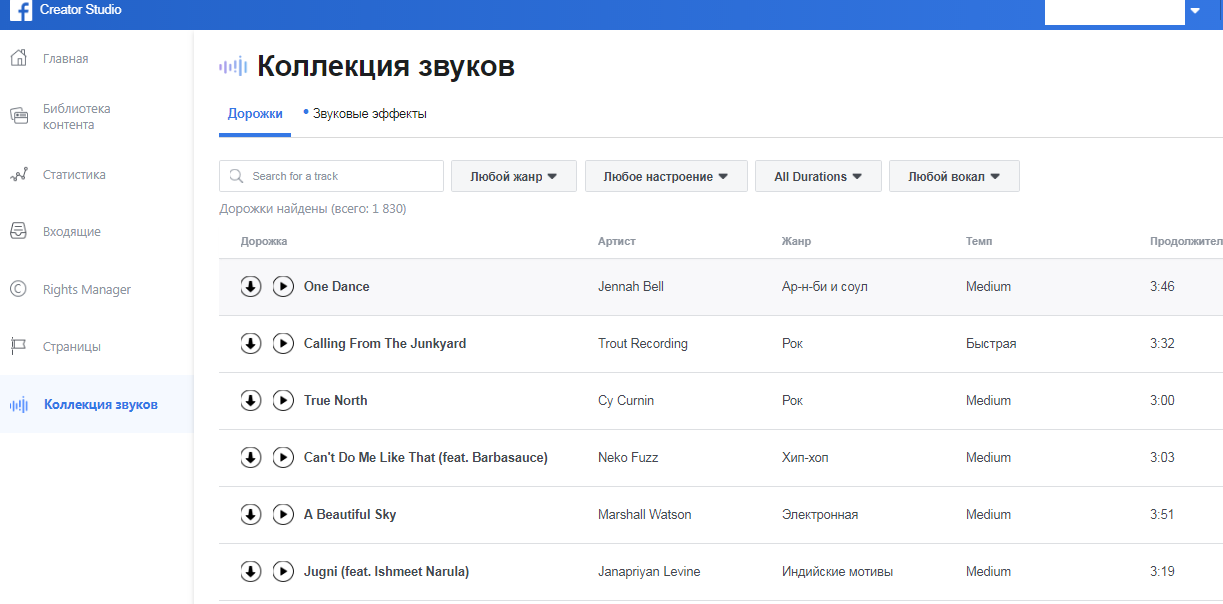Click the Темп column header
This screenshot has height=604, width=1223.
tap(979, 241)
